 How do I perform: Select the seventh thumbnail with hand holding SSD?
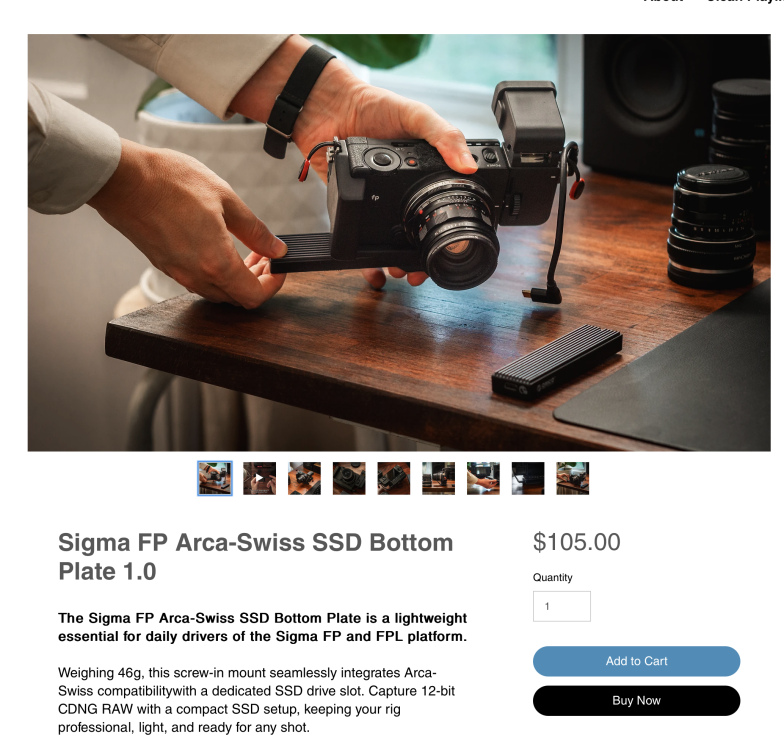pos(483,478)
